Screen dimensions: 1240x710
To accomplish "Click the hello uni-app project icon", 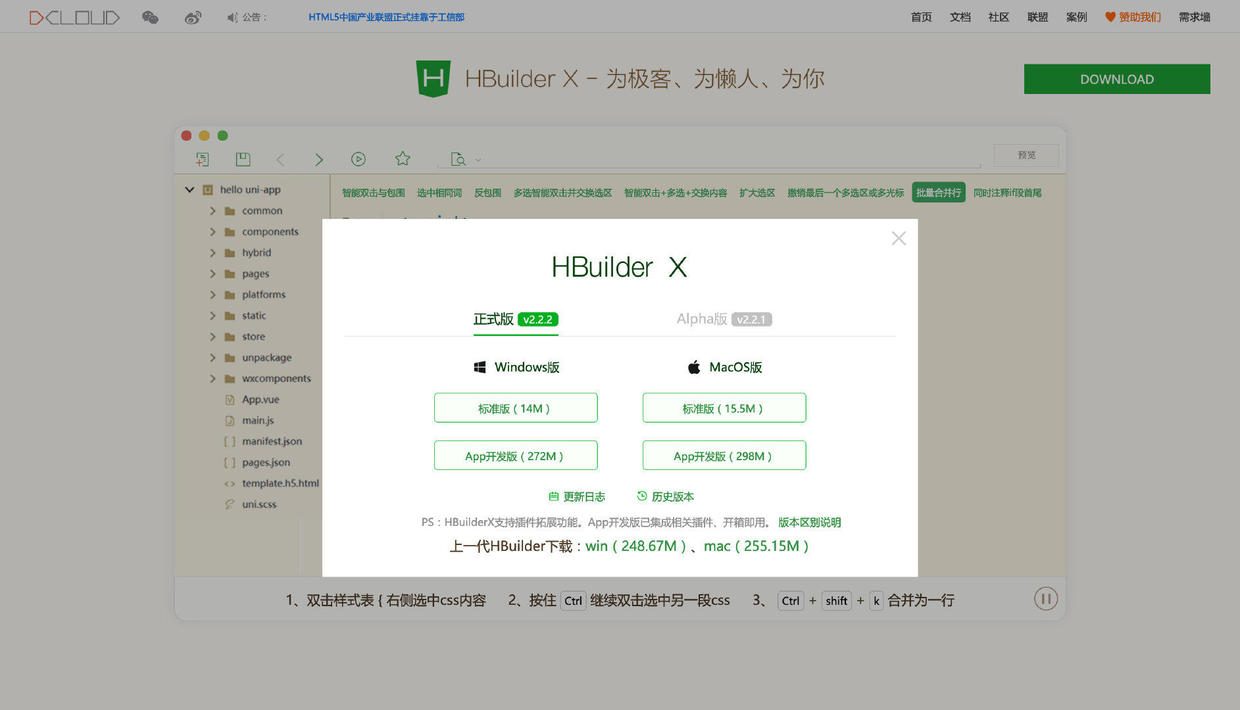I will coord(208,189).
